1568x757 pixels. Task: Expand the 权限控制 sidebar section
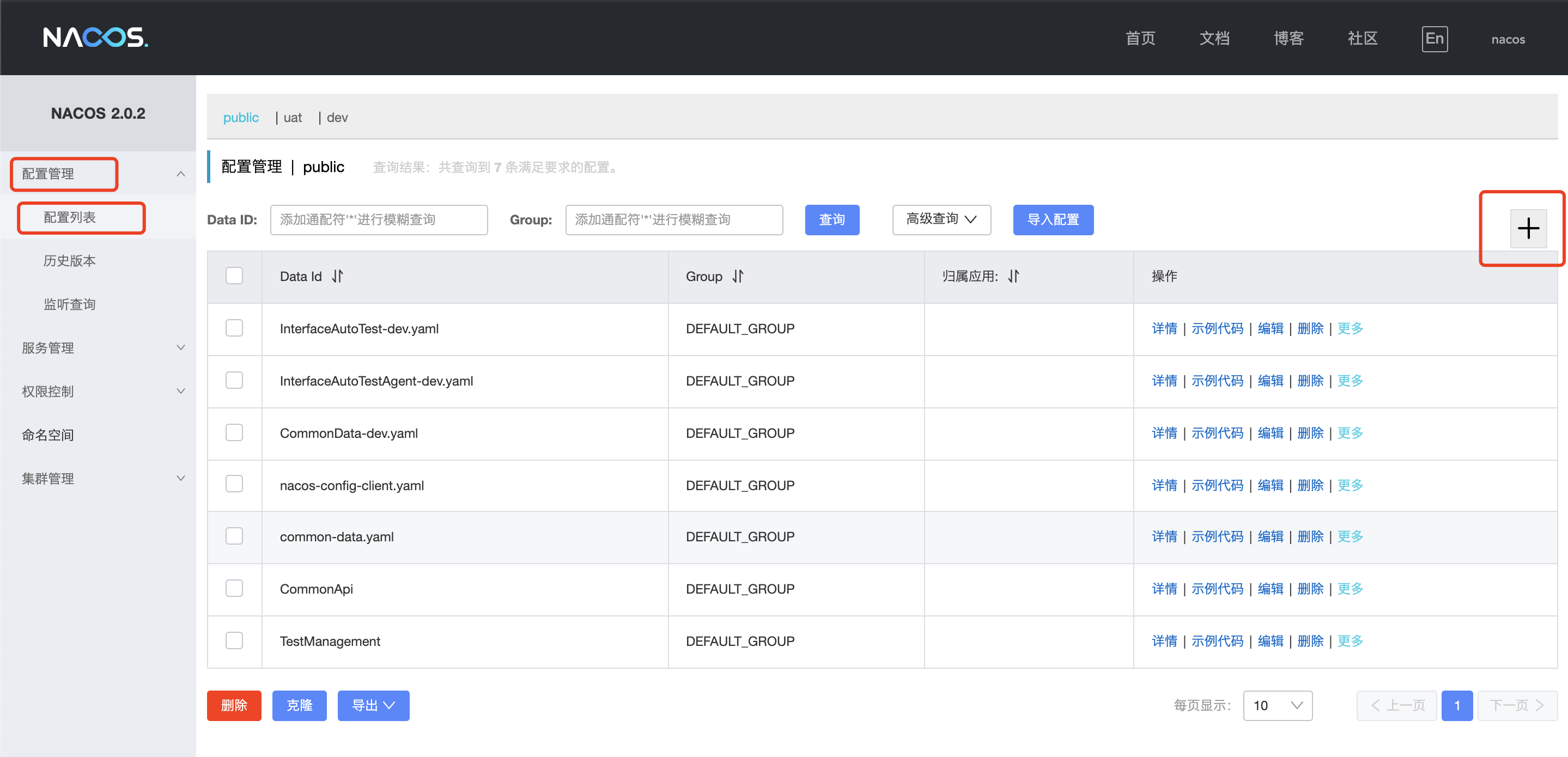tap(181, 391)
